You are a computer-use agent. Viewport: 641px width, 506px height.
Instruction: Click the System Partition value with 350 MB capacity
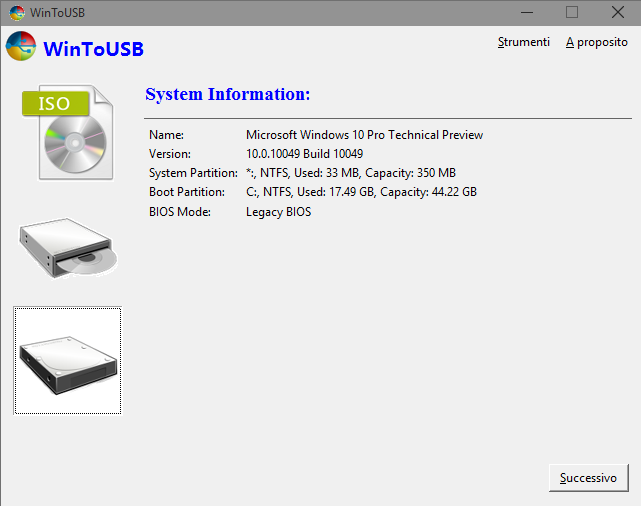click(x=351, y=173)
